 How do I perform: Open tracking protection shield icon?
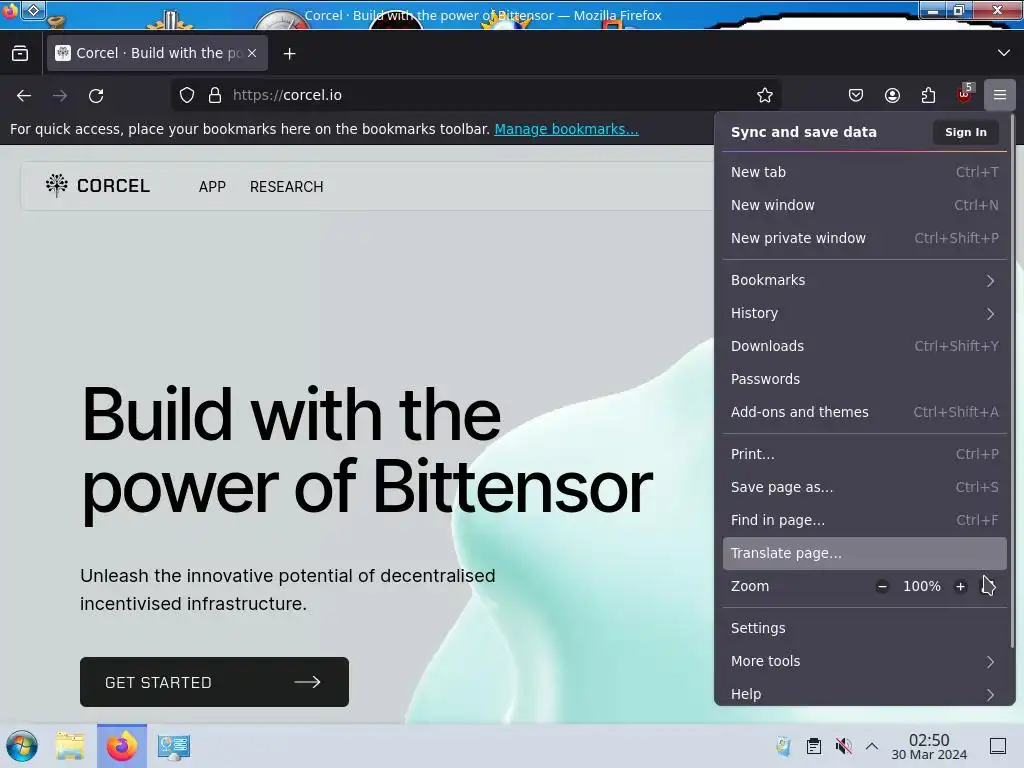187,95
